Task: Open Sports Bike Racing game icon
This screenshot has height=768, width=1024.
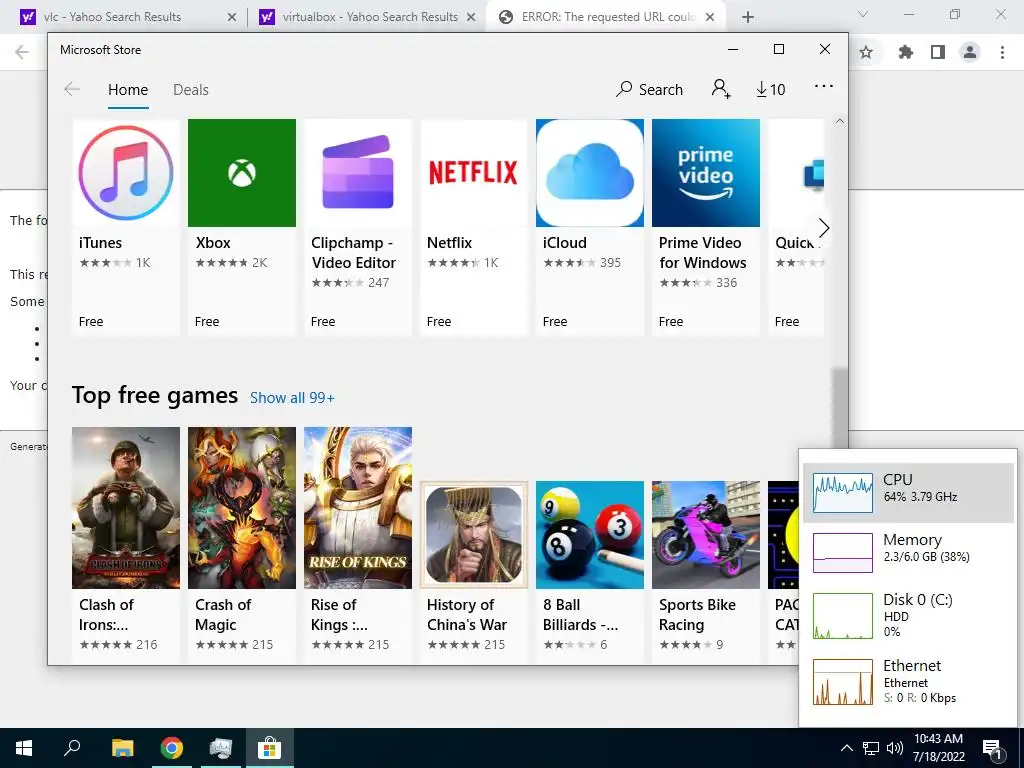Action: click(706, 535)
